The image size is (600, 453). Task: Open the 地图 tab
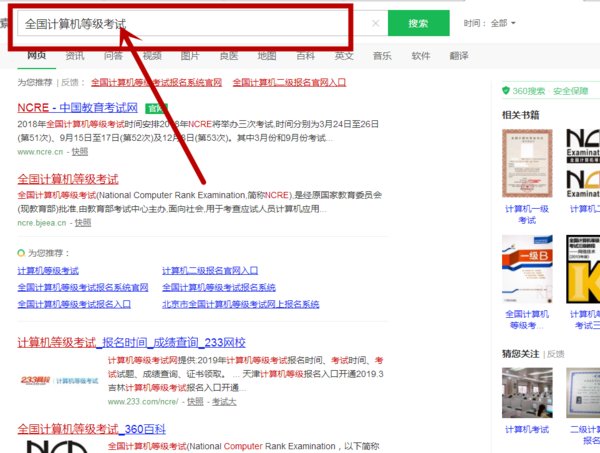pos(267,56)
